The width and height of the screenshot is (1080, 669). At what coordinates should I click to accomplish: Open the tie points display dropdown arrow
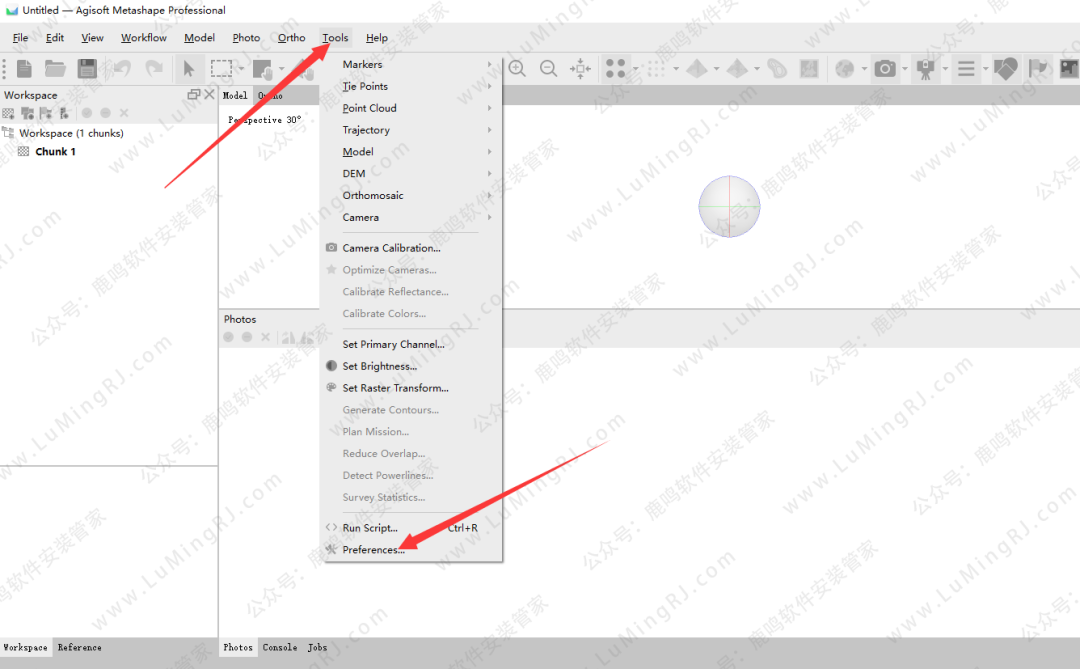tap(635, 69)
